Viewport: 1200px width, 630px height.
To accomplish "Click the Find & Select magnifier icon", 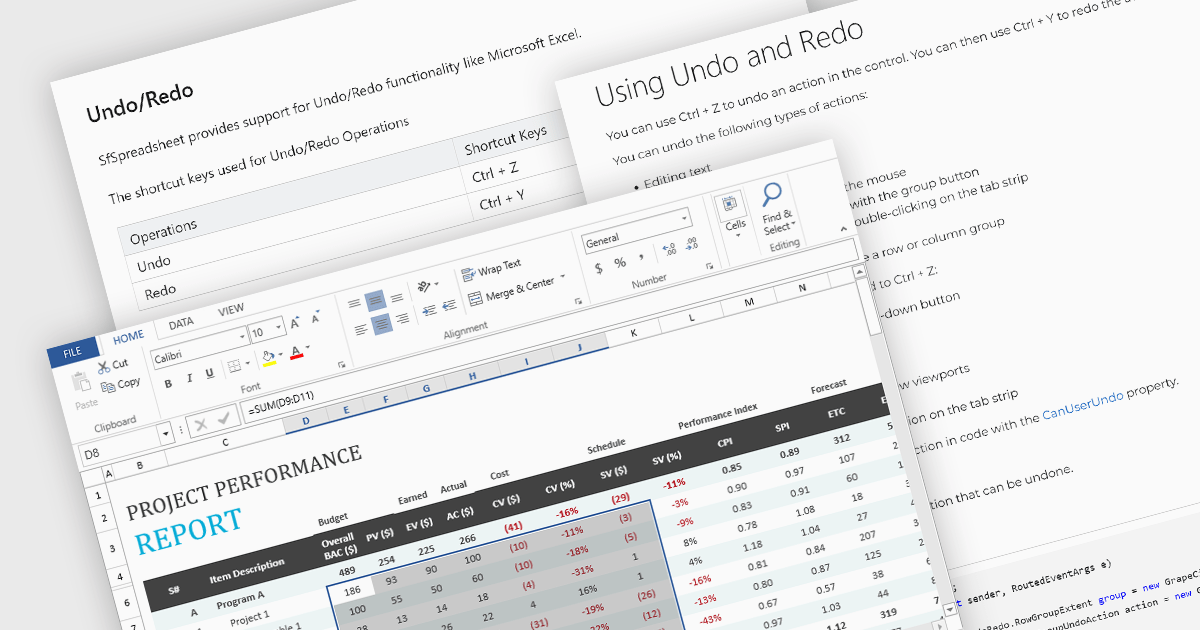I will [x=771, y=194].
